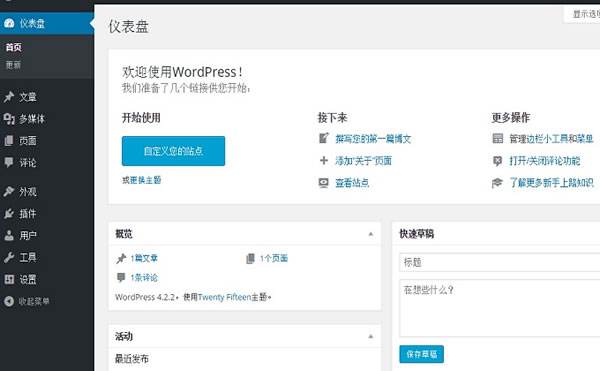This screenshot has width=600, height=371.
Task: Click the pushpin icon beside 文章
Action: coord(9,97)
